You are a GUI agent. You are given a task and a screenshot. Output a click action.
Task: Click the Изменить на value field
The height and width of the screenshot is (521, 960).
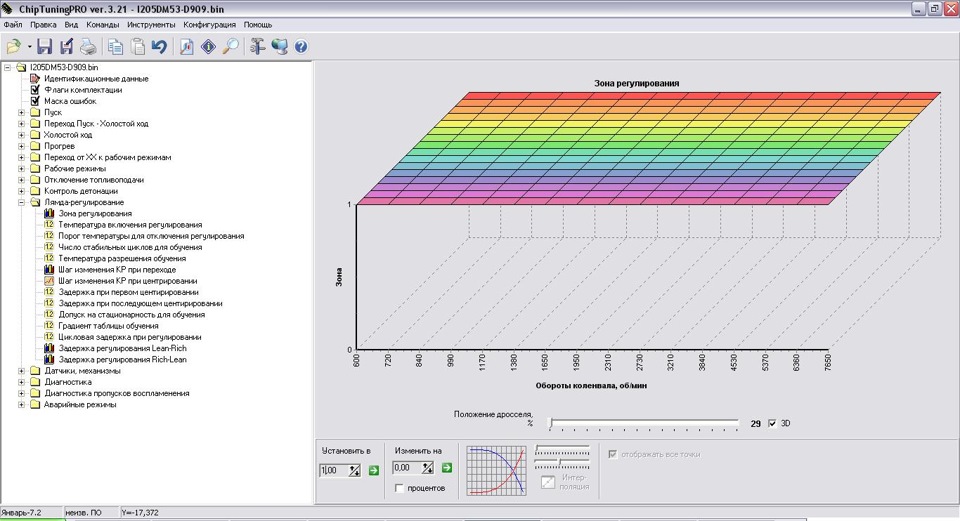pos(407,468)
